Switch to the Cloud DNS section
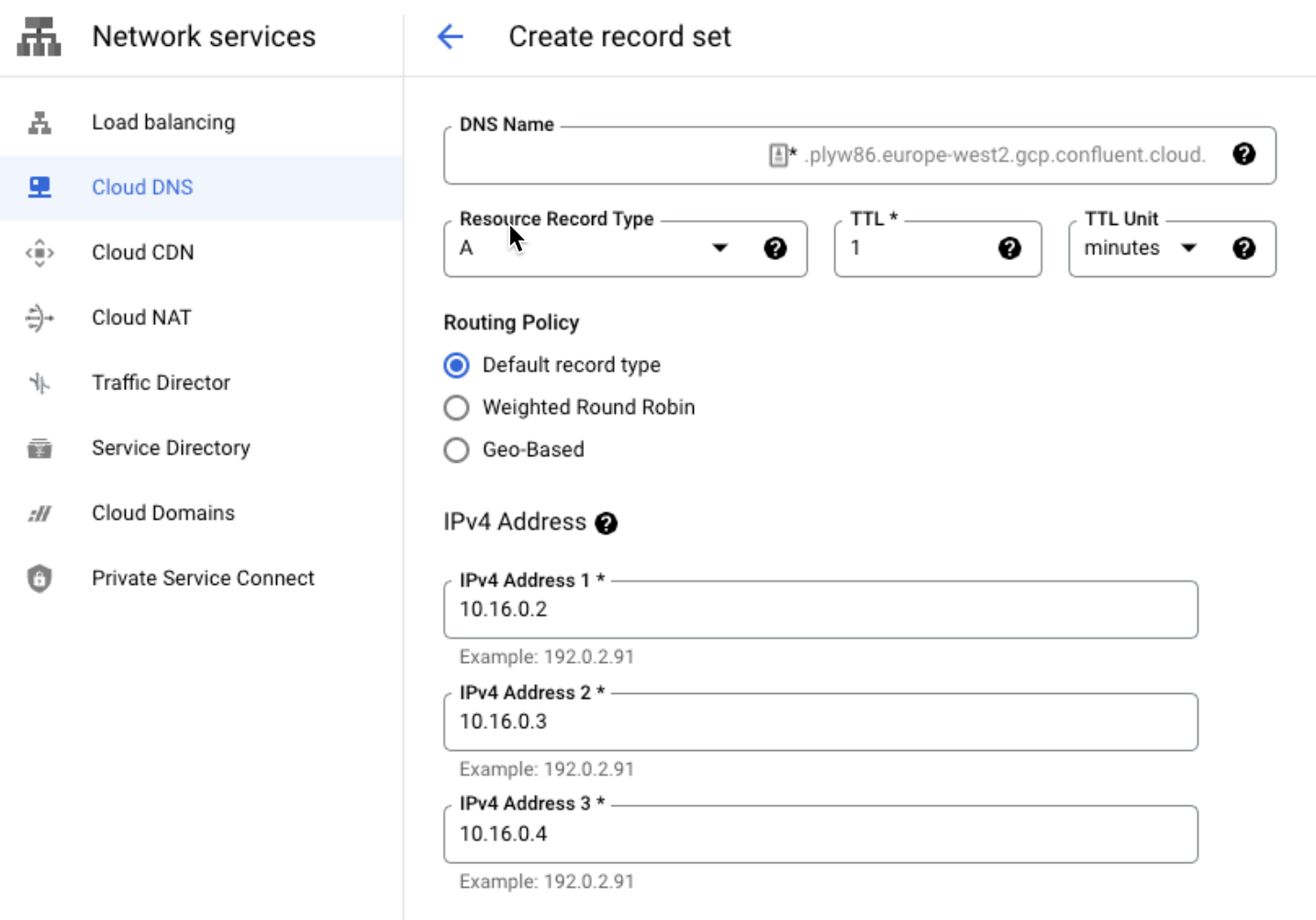1316x920 pixels. click(142, 186)
